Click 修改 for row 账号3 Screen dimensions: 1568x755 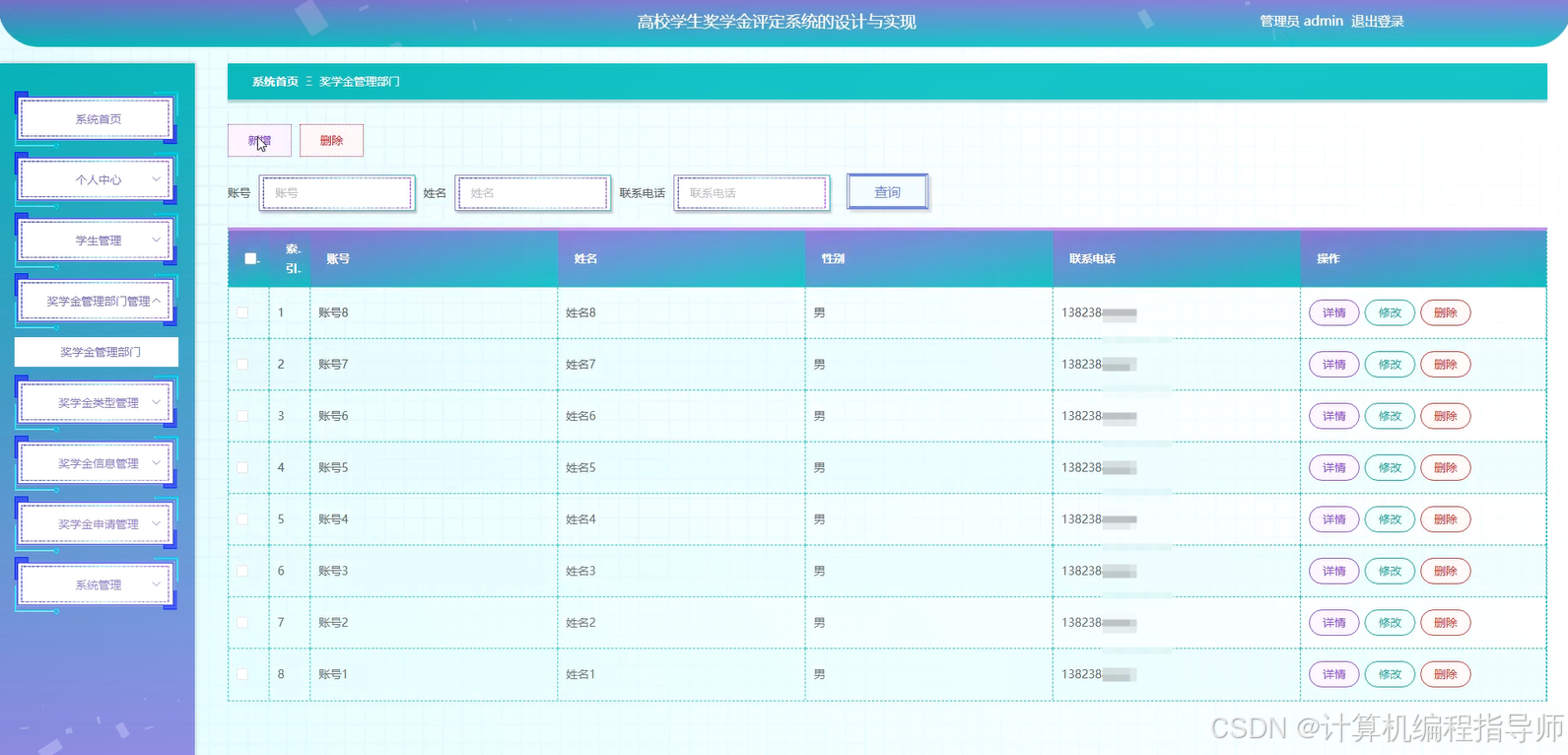[x=1390, y=571]
